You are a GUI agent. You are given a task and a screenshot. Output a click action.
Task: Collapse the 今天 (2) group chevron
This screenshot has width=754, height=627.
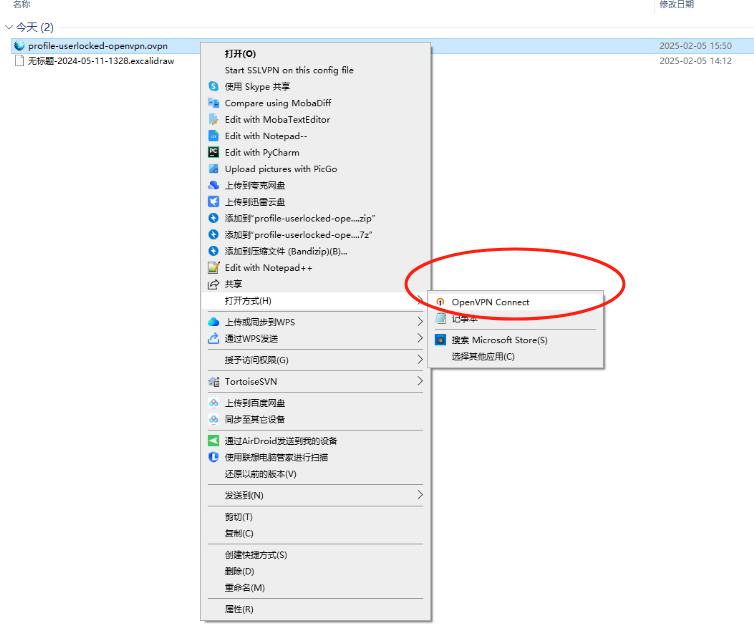point(8,27)
